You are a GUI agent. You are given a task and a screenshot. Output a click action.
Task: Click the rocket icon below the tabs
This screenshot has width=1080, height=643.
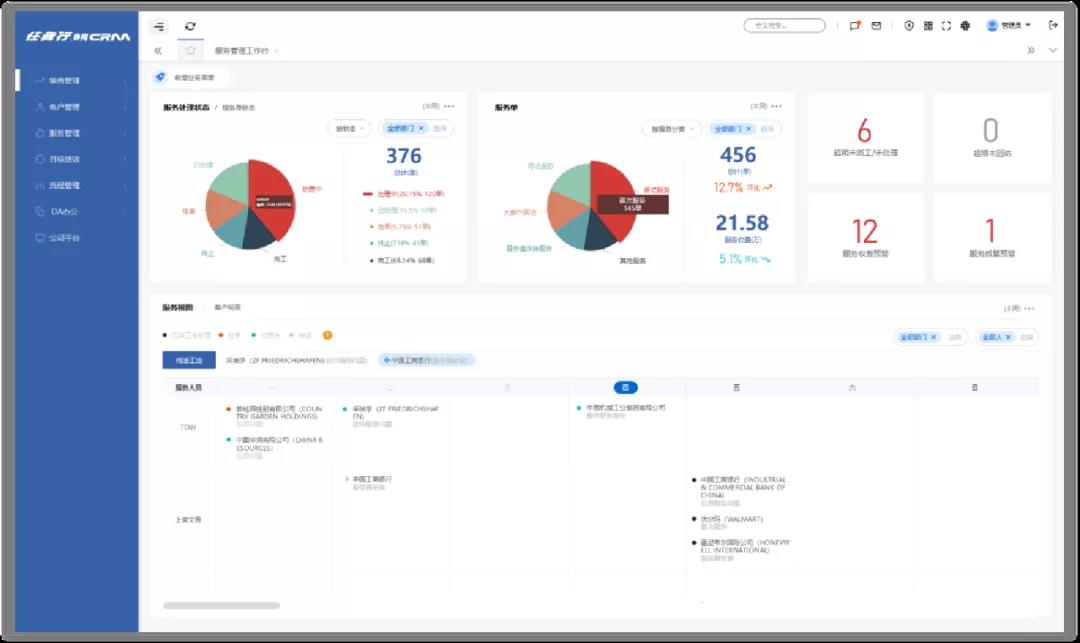click(x=160, y=77)
